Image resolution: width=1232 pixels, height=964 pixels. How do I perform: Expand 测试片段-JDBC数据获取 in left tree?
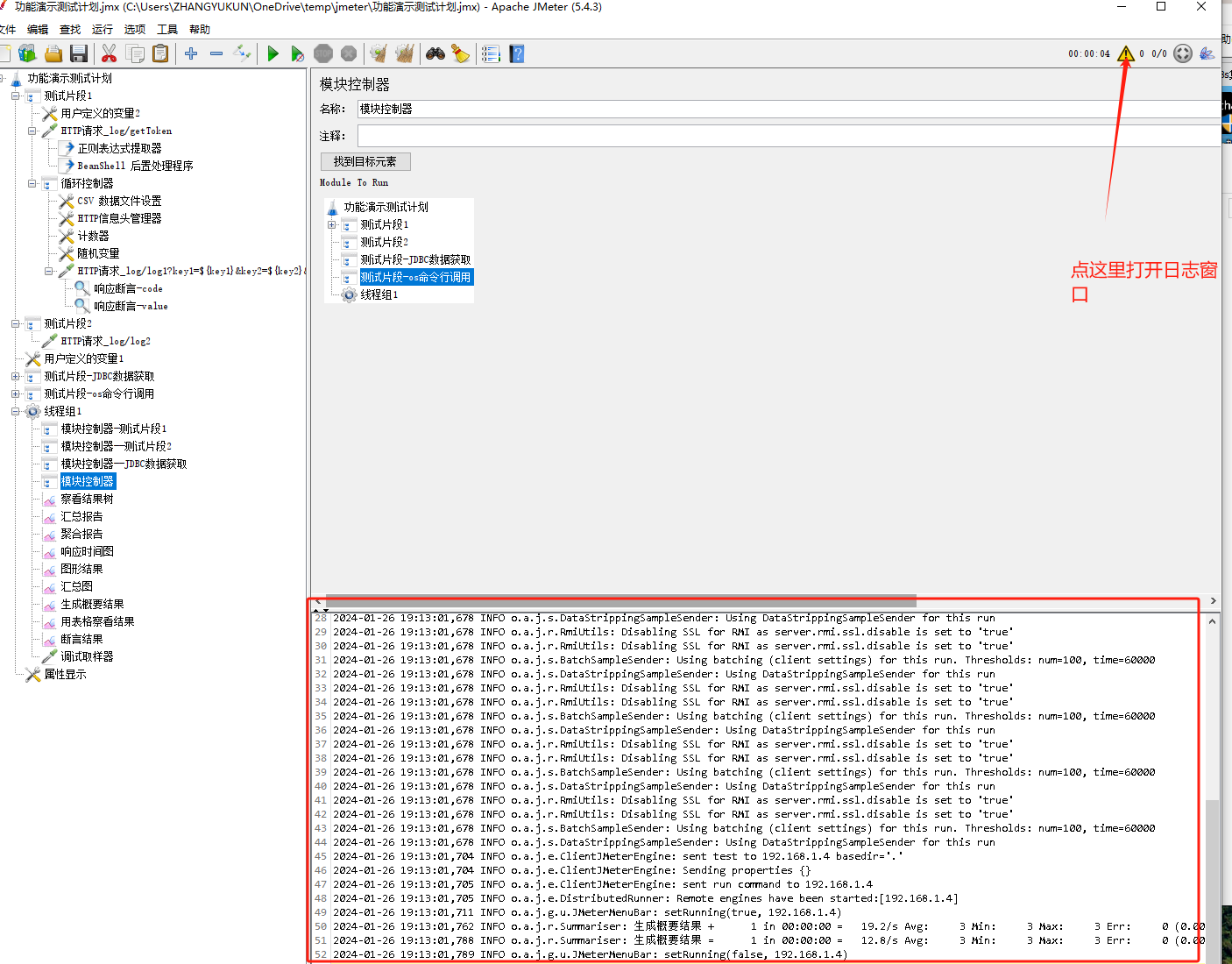click(x=15, y=376)
